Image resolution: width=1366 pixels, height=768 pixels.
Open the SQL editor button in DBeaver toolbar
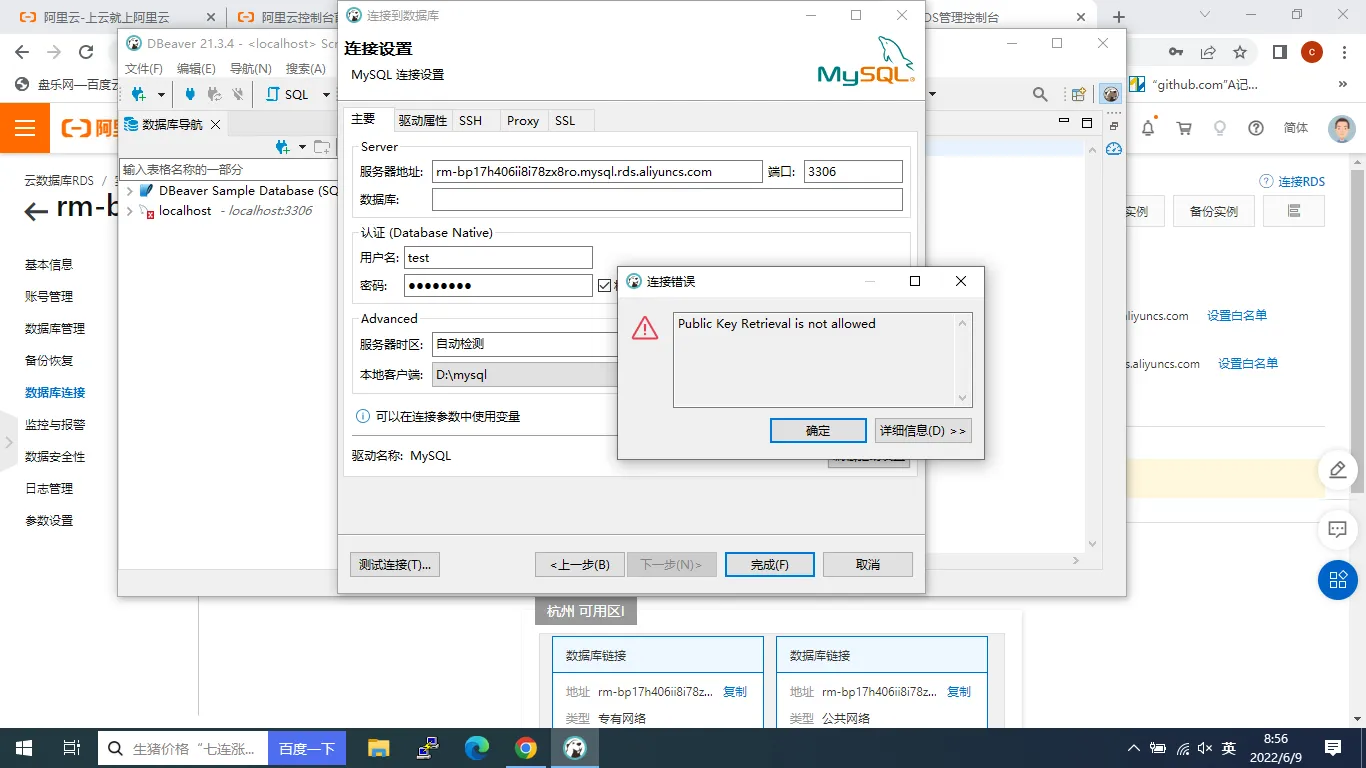288,94
